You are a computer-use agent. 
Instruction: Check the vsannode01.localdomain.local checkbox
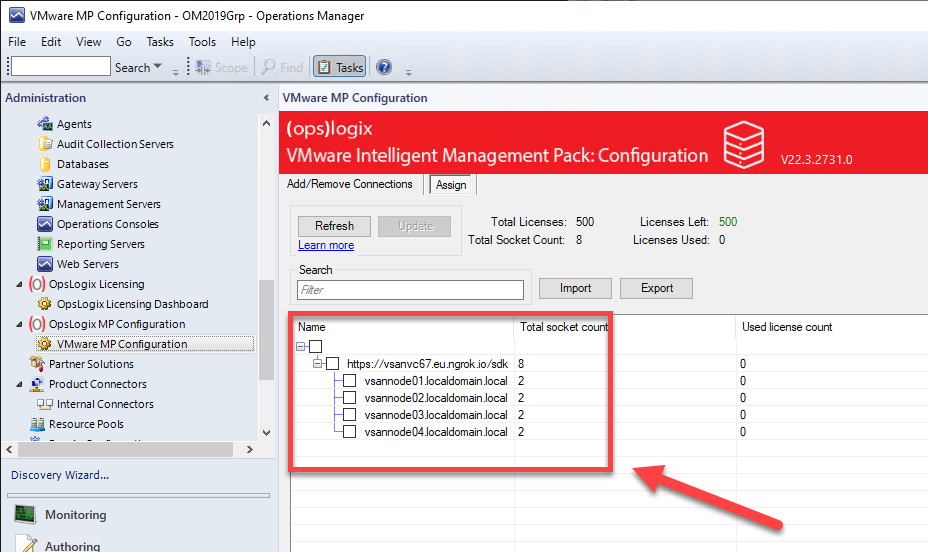tap(350, 380)
